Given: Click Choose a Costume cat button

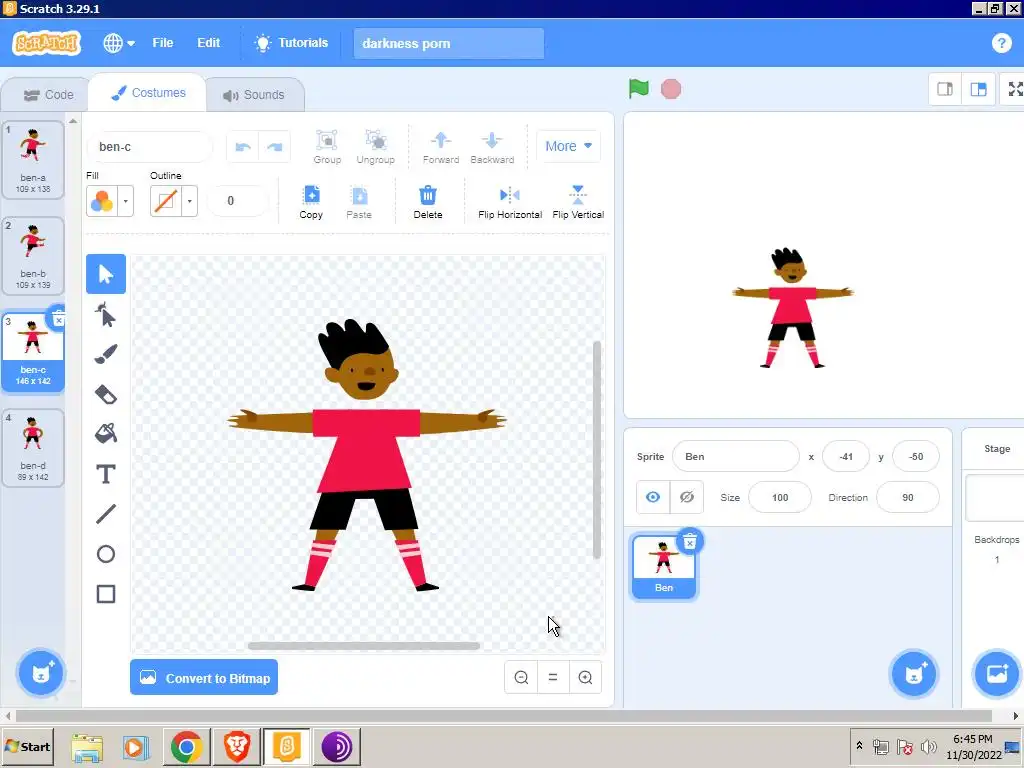Looking at the screenshot, I should click(x=40, y=673).
